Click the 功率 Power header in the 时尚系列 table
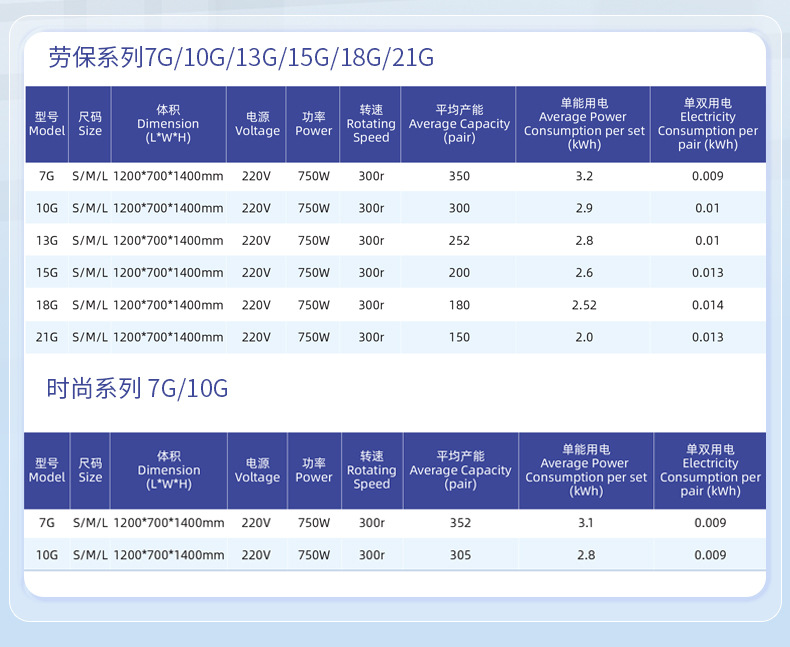The image size is (790, 647). tap(314, 471)
